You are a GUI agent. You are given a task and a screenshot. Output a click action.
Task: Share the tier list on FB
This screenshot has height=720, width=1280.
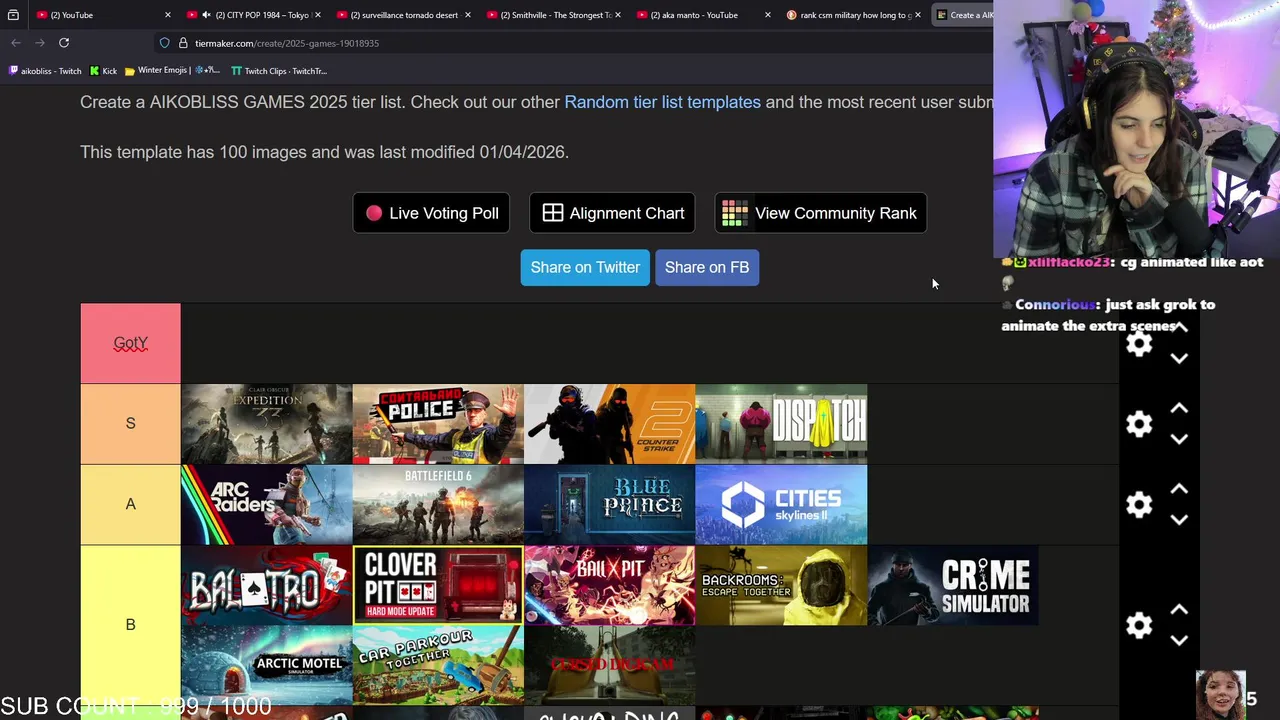coord(707,267)
